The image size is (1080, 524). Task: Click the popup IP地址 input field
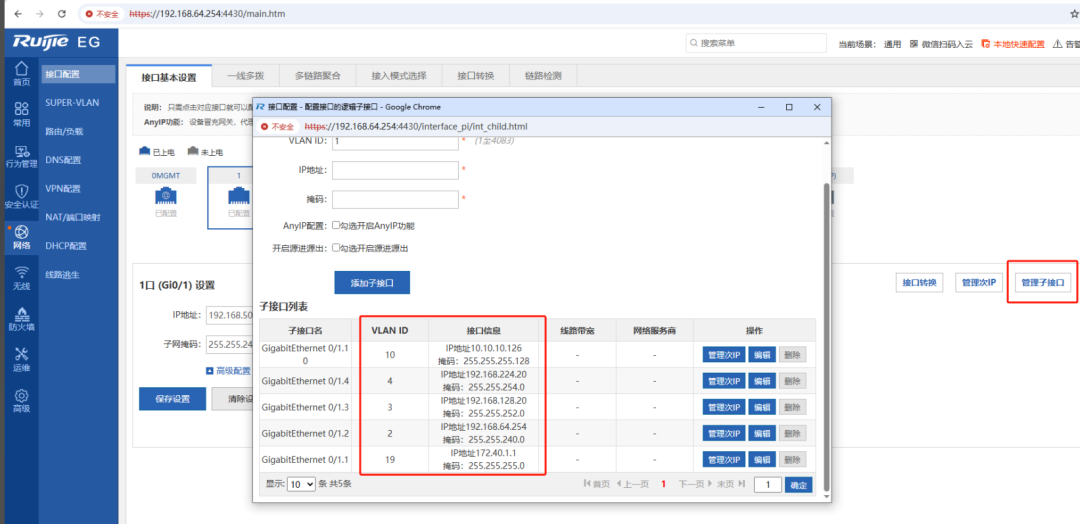tap(395, 170)
